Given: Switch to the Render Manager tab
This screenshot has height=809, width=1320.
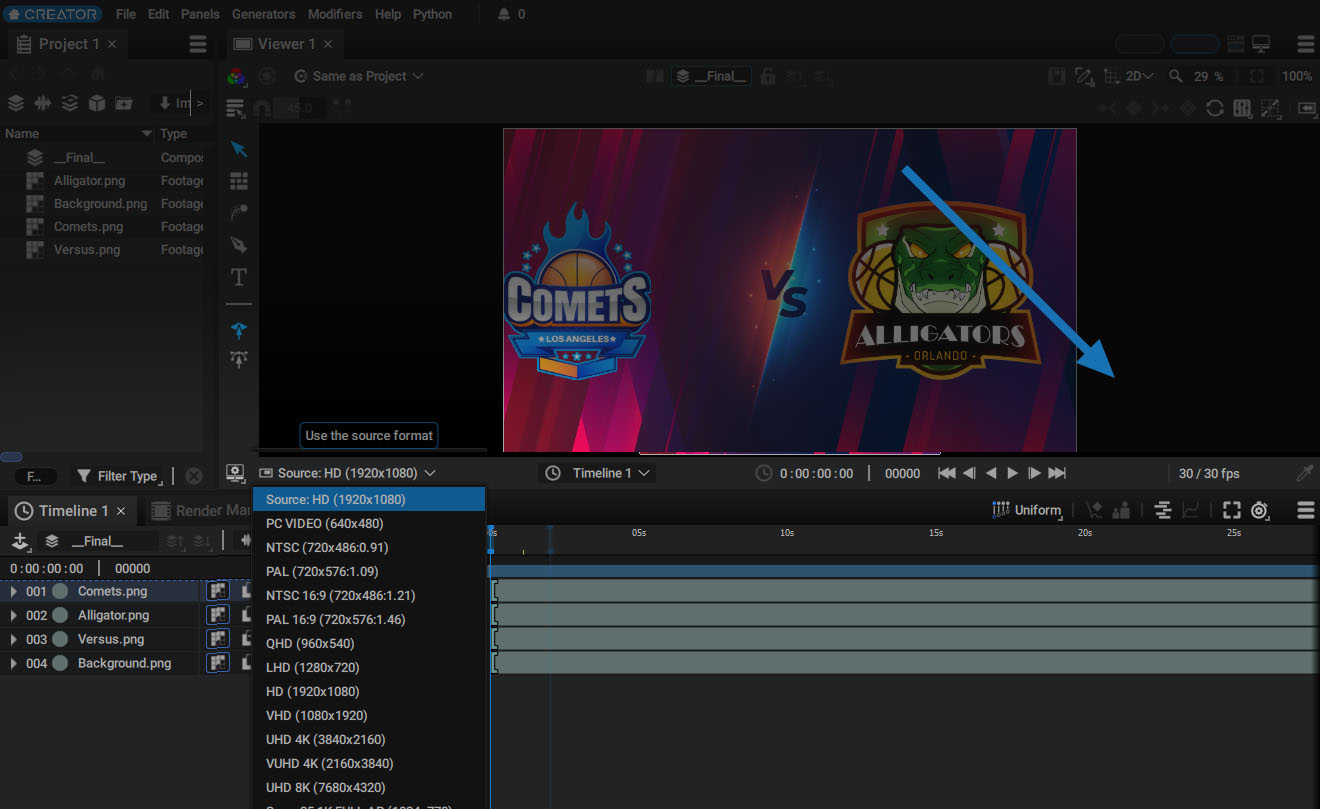Looking at the screenshot, I should [200, 510].
